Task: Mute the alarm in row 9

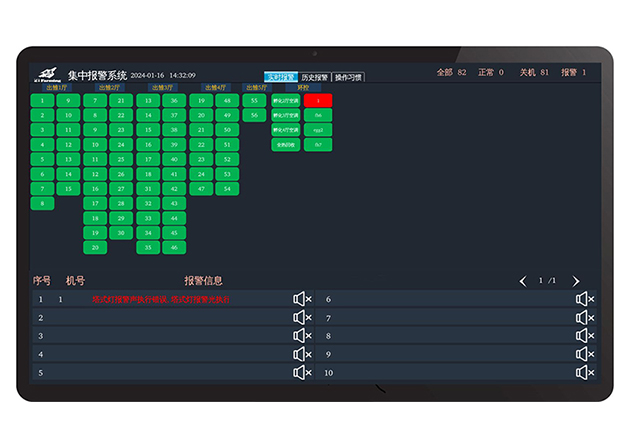Action: 585,354
